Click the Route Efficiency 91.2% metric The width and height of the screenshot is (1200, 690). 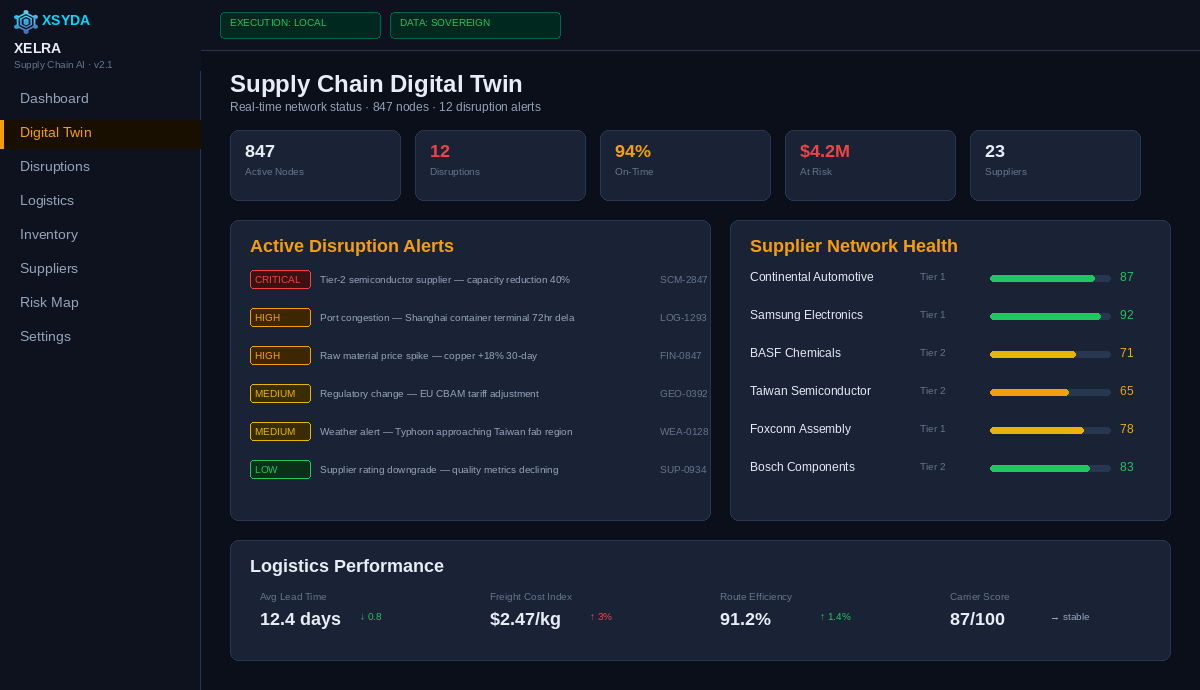(x=745, y=619)
